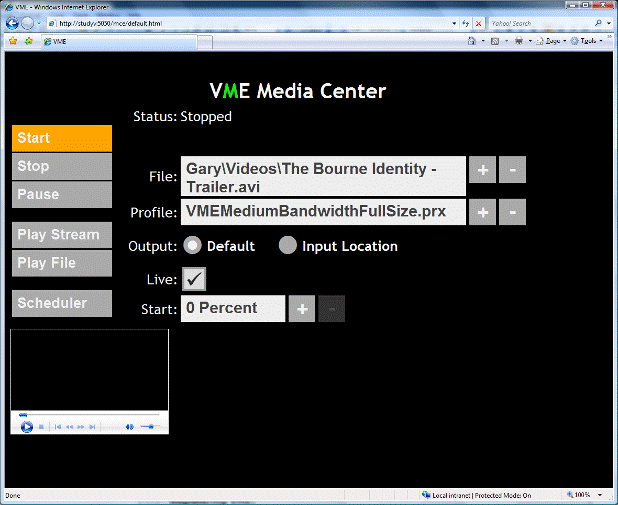Click the Refresh page icon

pyautogui.click(x=465, y=23)
